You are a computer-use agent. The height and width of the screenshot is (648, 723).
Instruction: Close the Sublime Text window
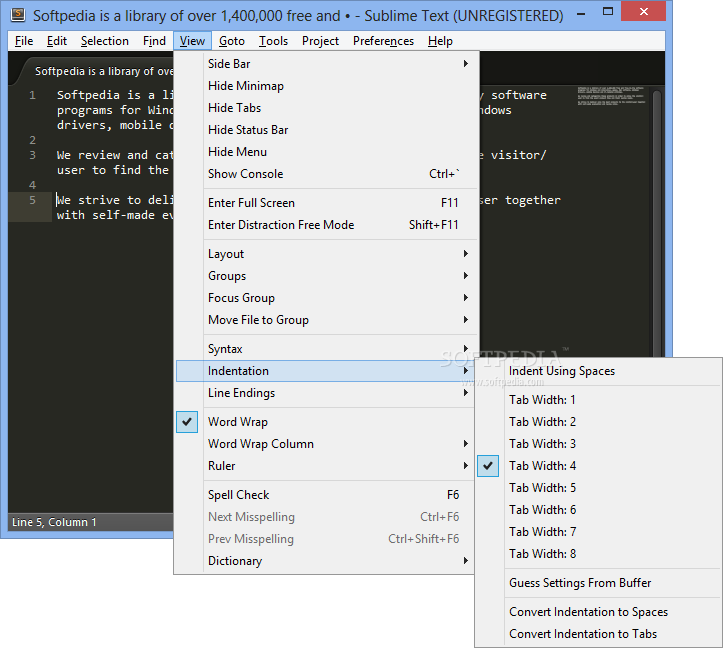644,12
